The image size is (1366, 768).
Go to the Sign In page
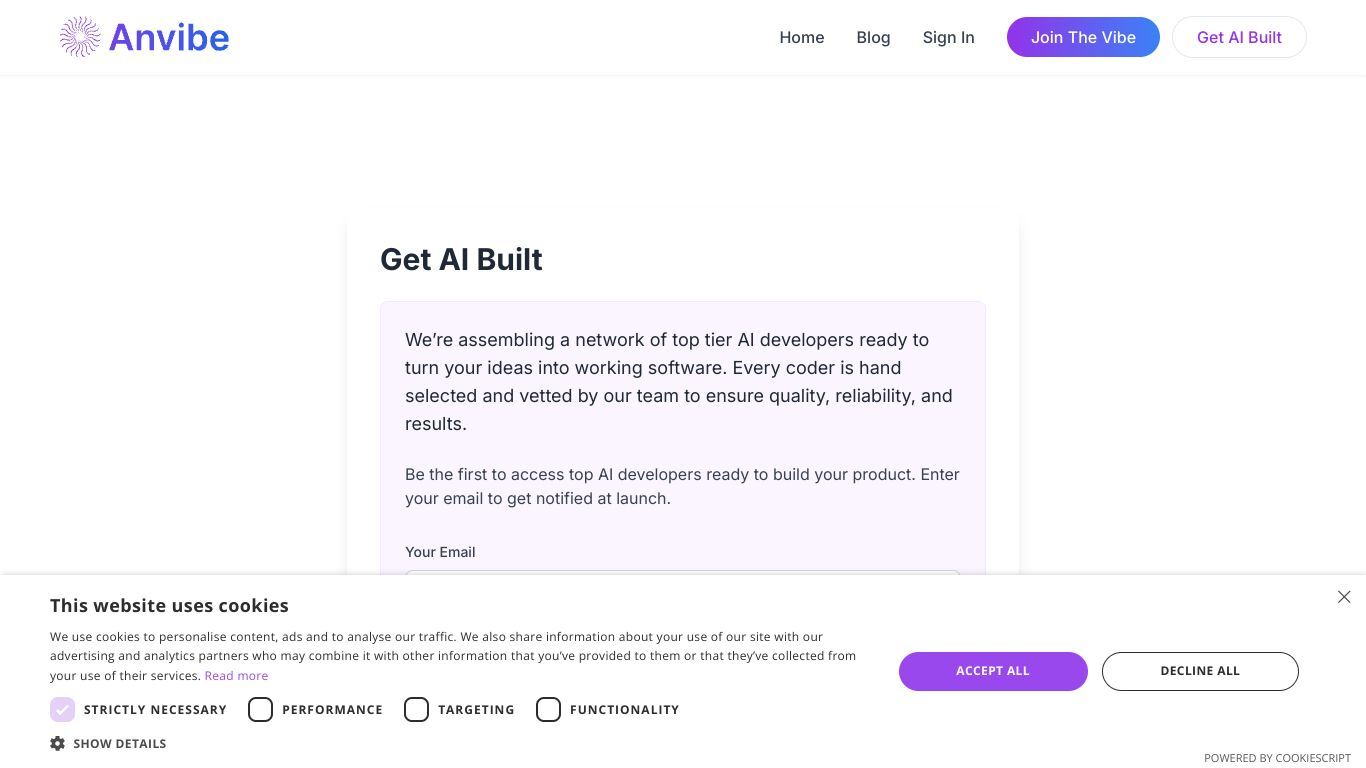coord(948,37)
